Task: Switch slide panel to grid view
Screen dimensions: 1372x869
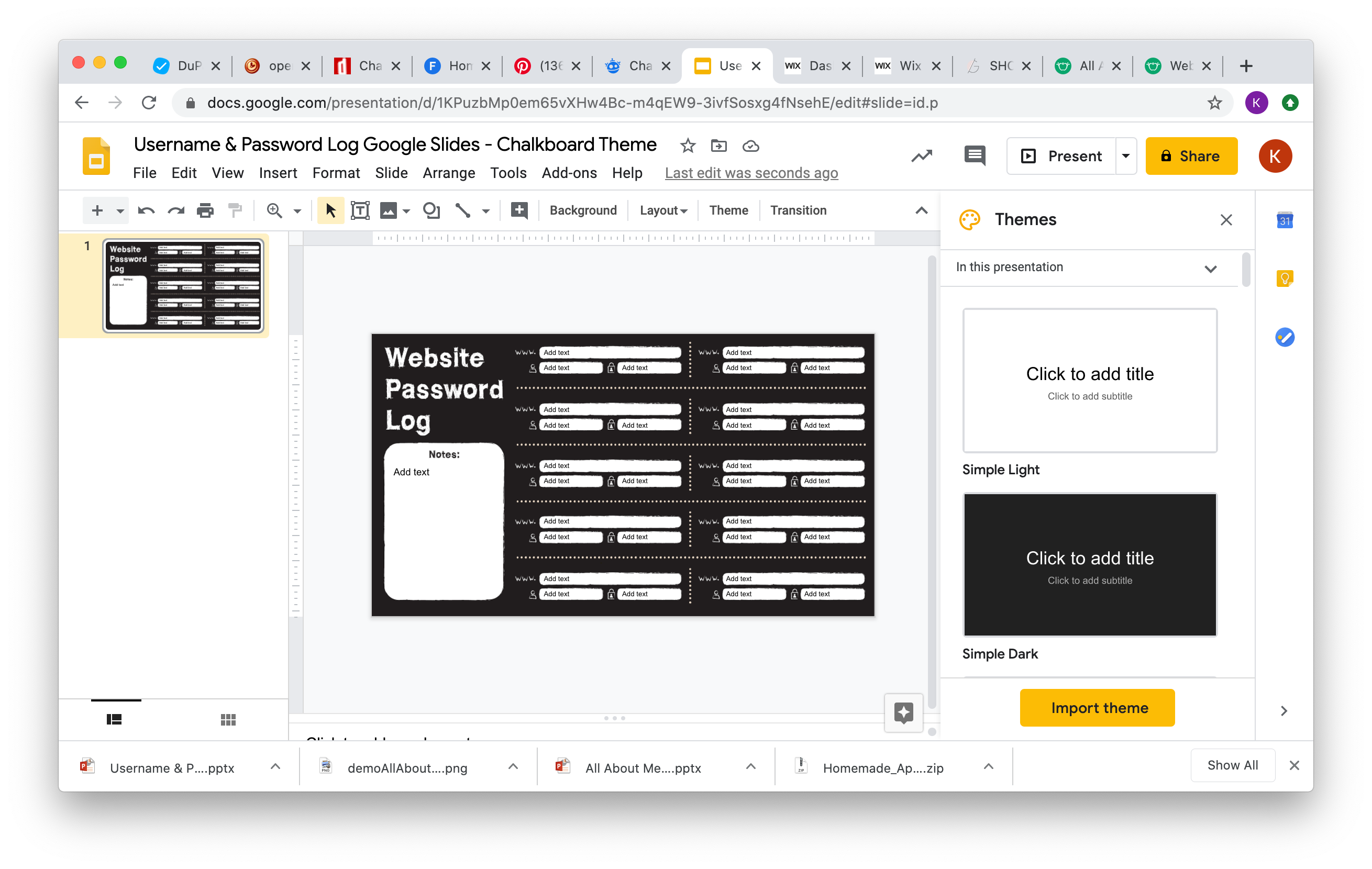Action: 228,719
